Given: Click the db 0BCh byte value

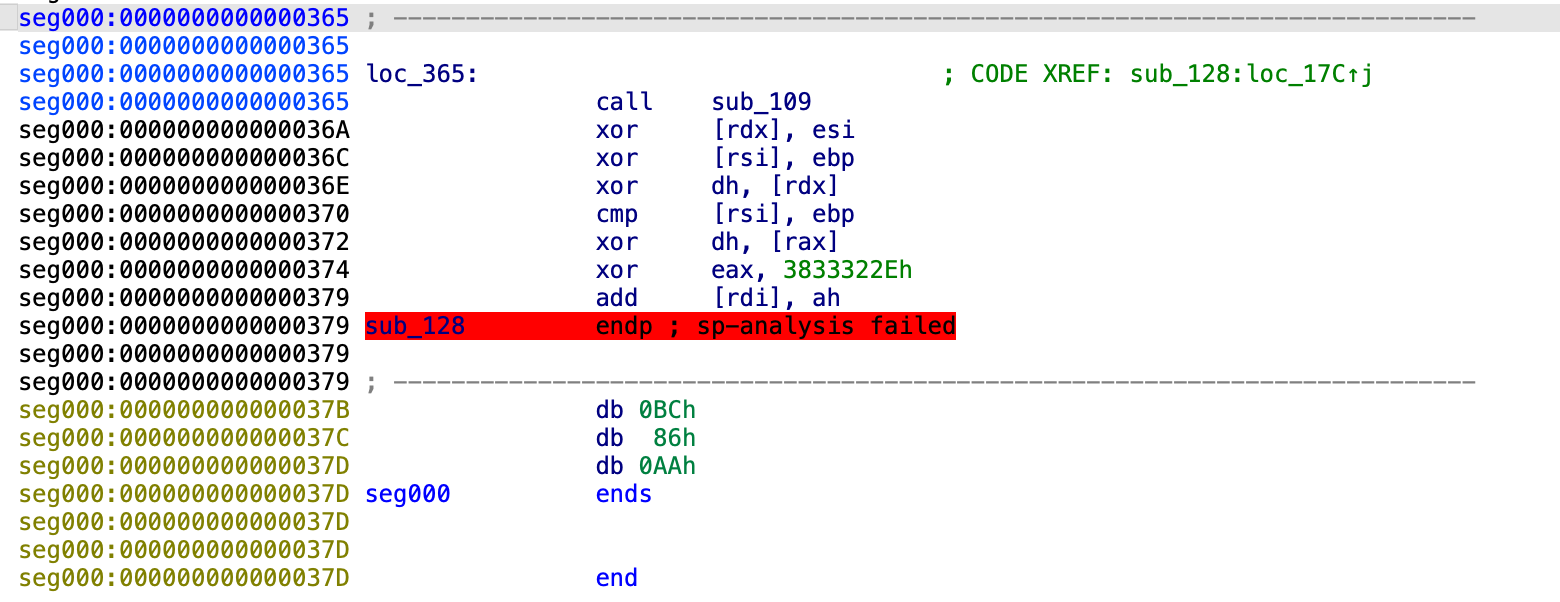Looking at the screenshot, I should [667, 410].
